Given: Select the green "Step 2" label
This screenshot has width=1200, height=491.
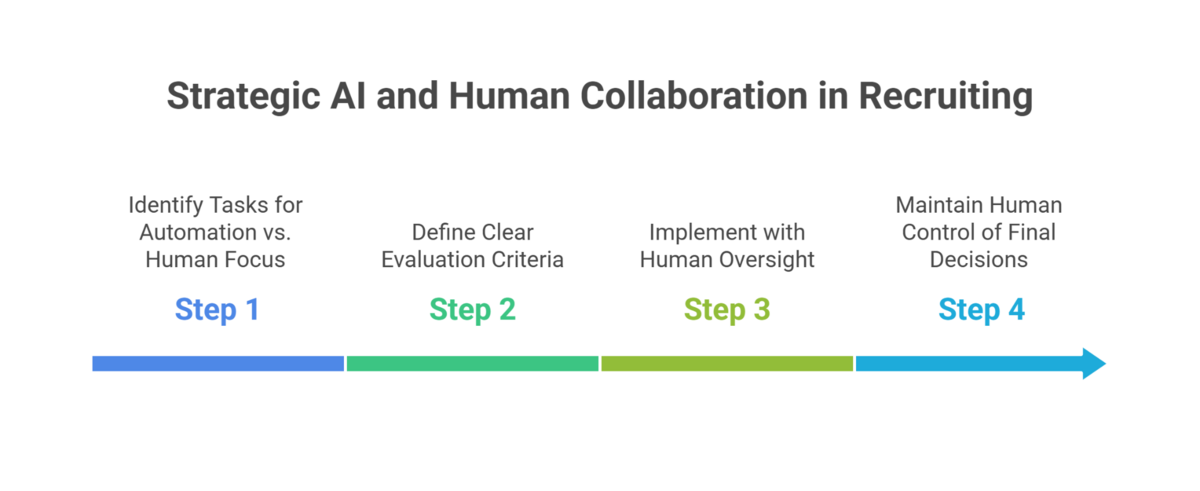Looking at the screenshot, I should [472, 310].
